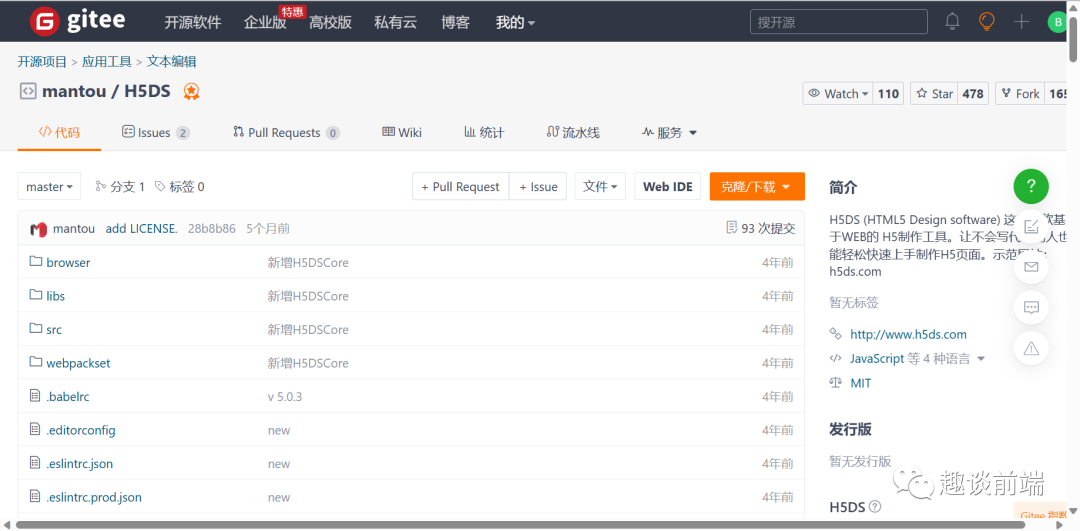Open 私有云 in top navigation

(395, 22)
